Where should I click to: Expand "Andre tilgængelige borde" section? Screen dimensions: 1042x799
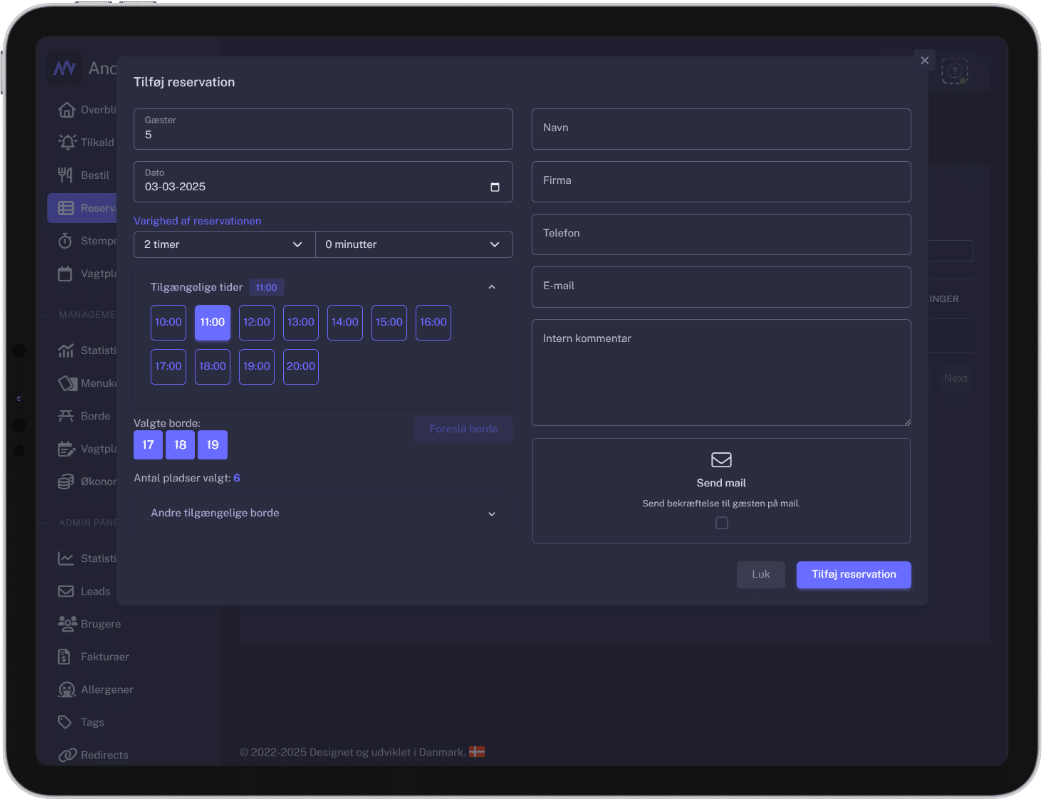pos(323,513)
